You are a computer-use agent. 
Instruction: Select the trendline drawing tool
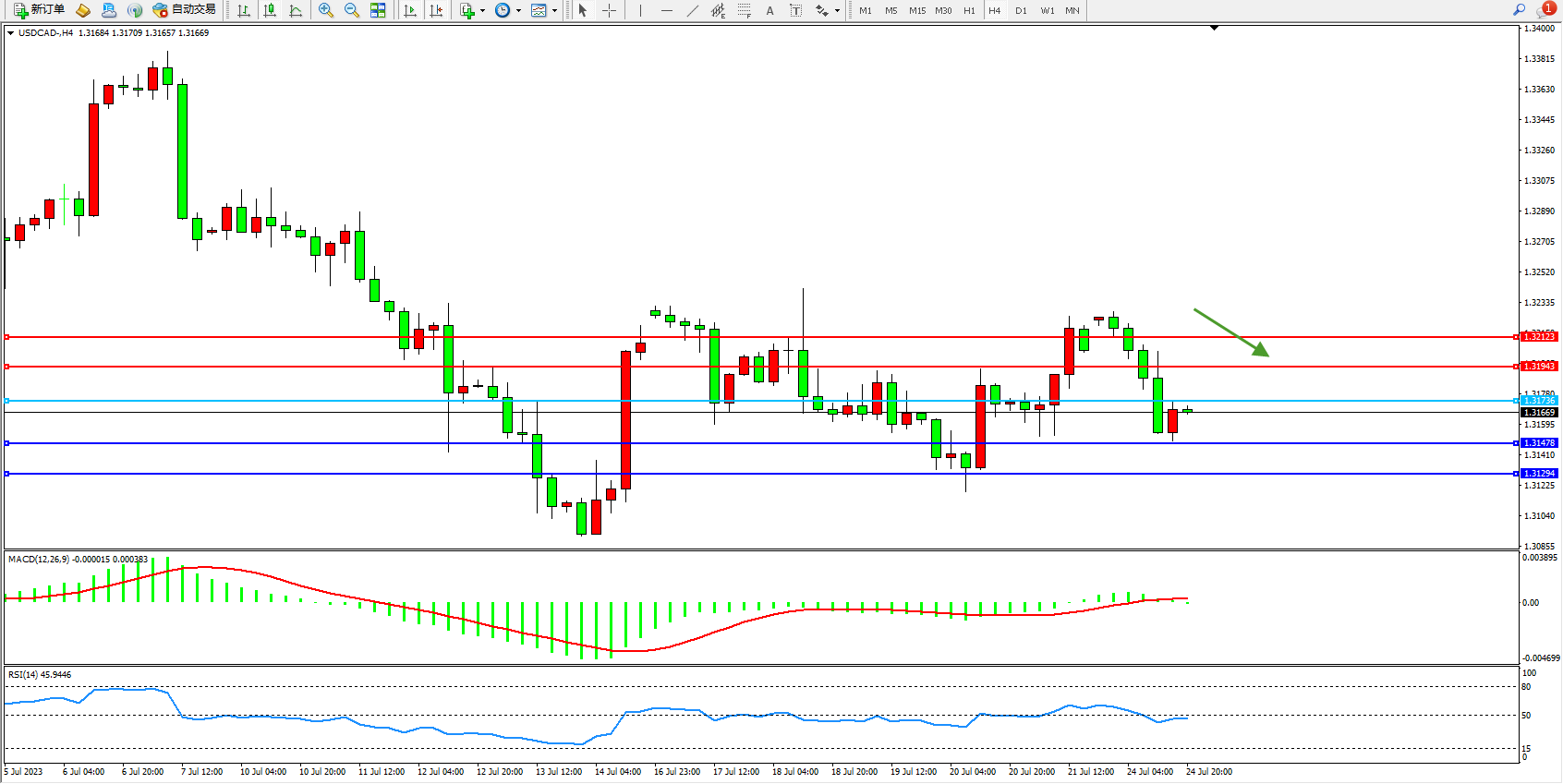click(x=693, y=10)
